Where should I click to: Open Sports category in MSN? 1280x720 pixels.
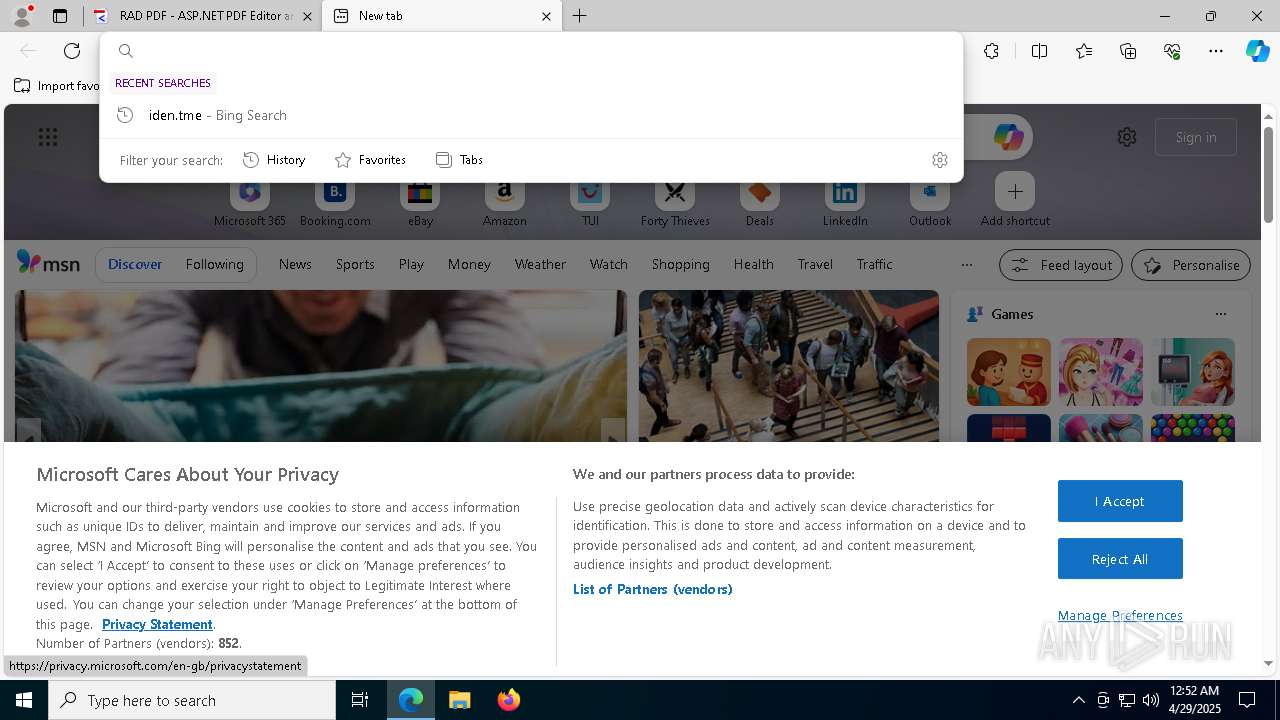pos(355,264)
